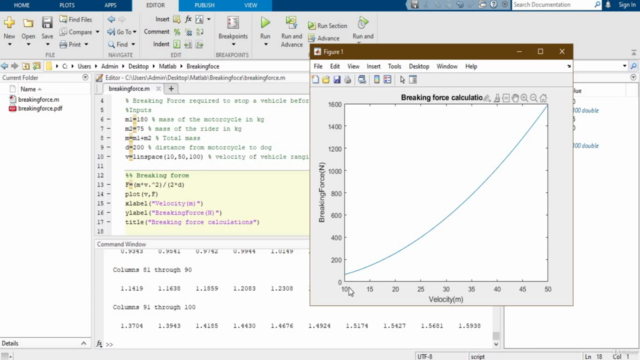Screen dimensions: 640x360
Task: Click the Zoom Out icon above the plot
Action: (533, 98)
